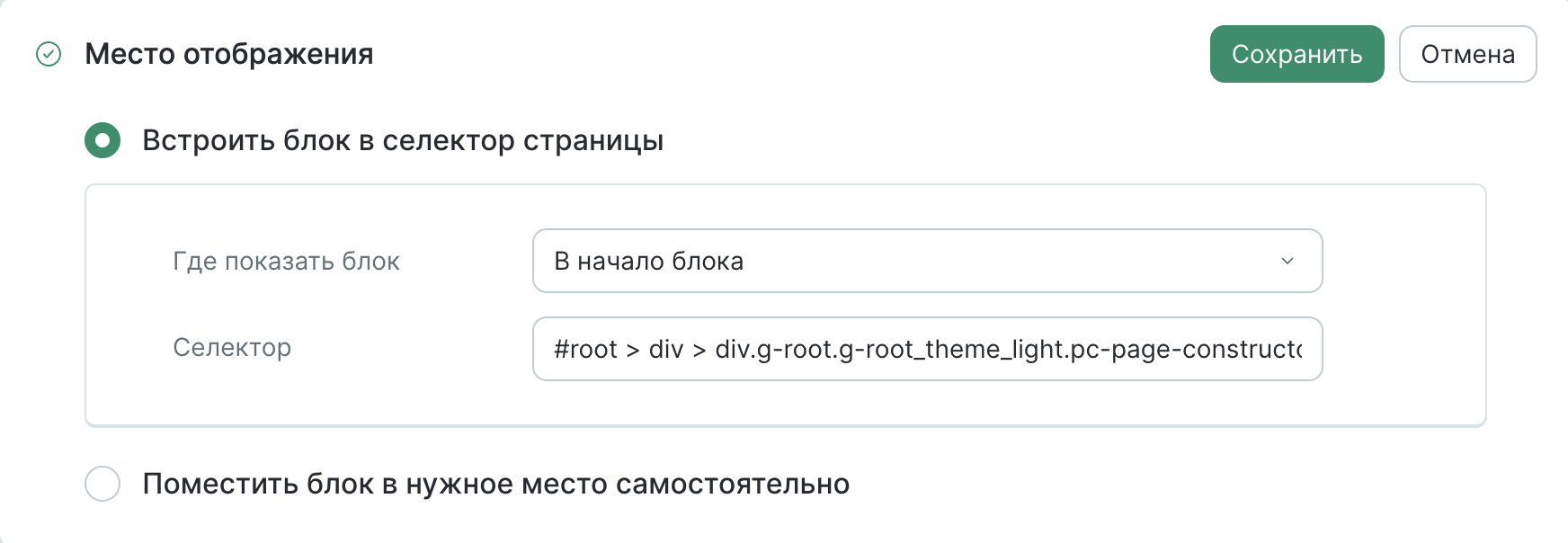Click the Селектор input with #root path
Screen dimensions: 1568x543
coord(928,349)
